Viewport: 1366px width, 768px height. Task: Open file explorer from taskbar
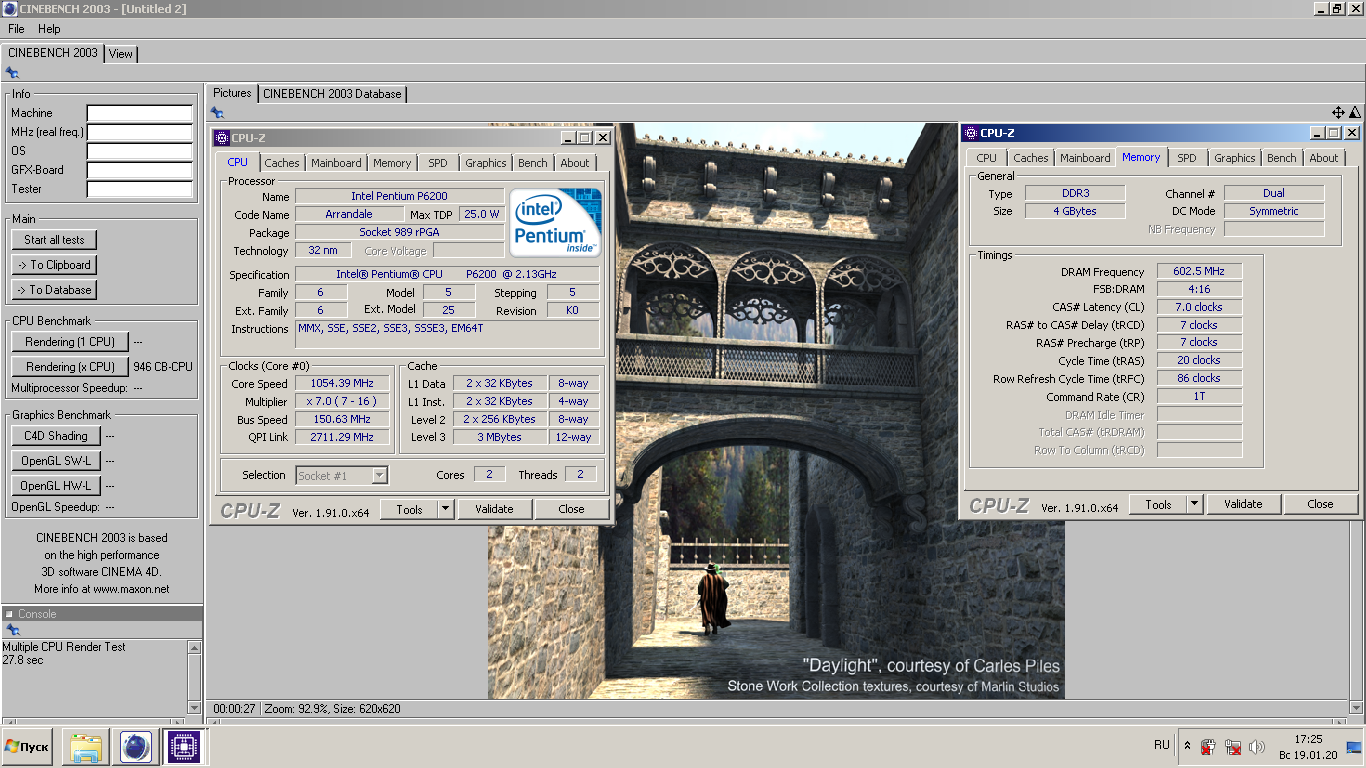coord(86,747)
